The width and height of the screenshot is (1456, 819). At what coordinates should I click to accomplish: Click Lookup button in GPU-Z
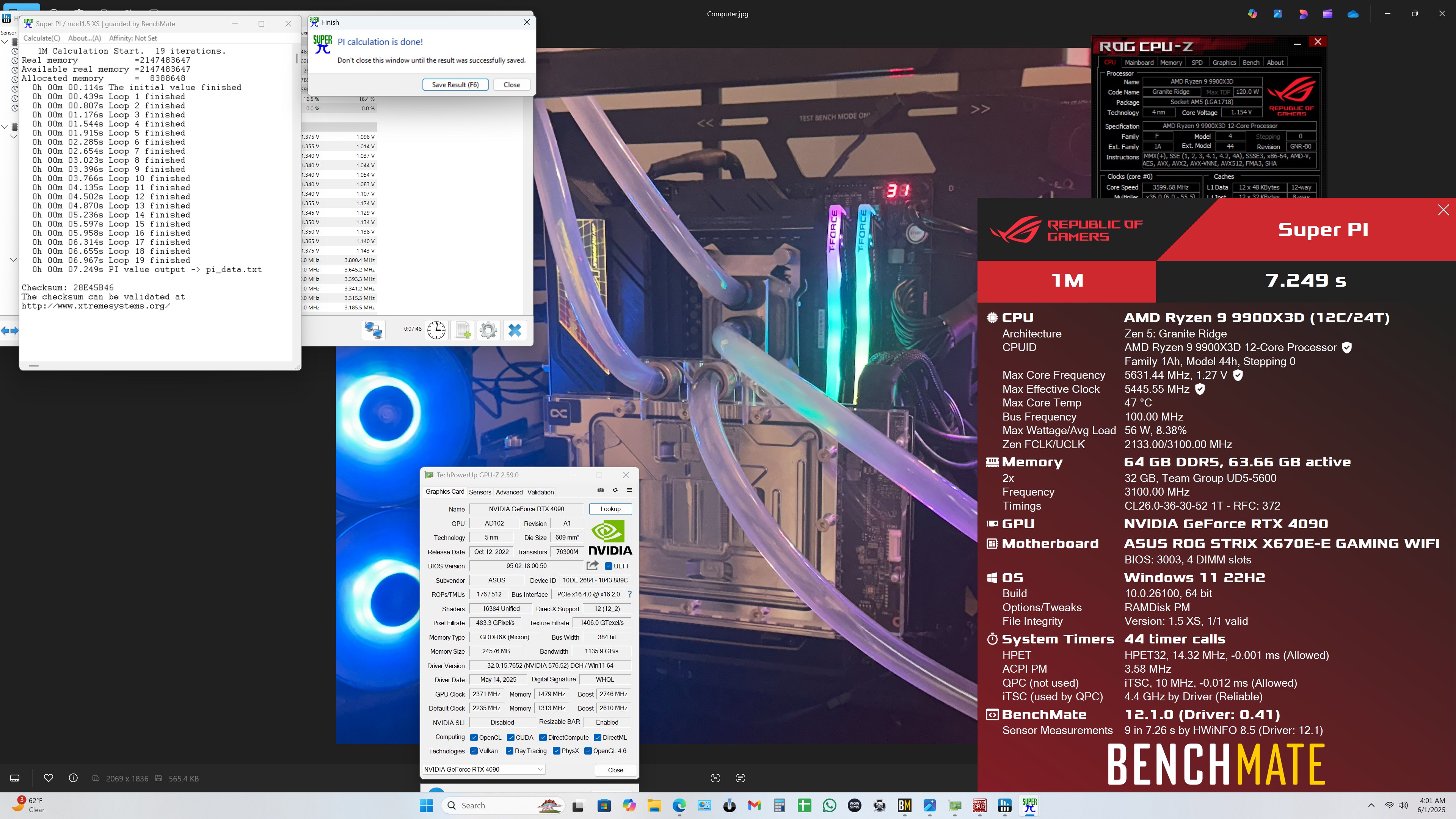[610, 508]
